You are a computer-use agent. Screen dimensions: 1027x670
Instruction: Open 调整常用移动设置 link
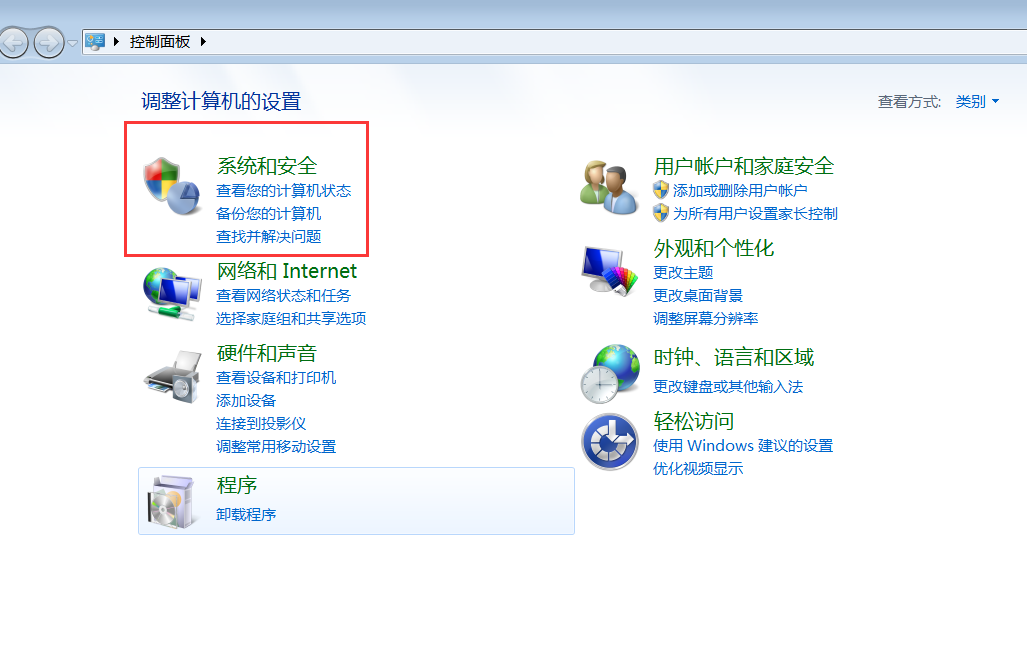[x=276, y=446]
